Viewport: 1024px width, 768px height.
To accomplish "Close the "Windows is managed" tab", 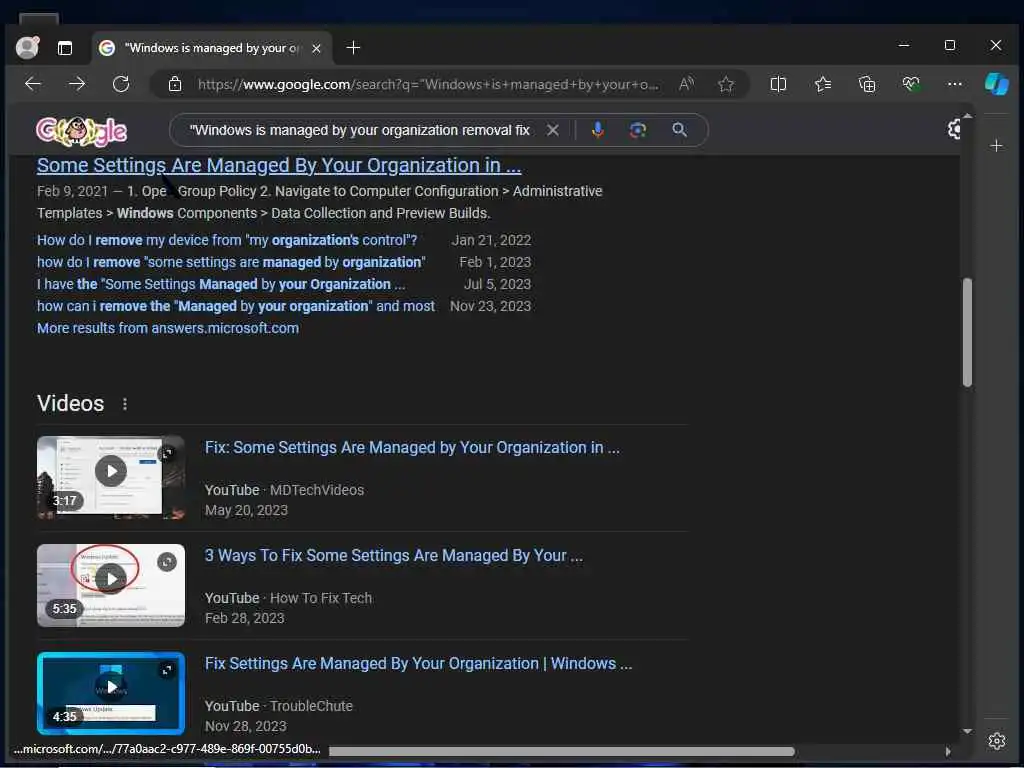I will pyautogui.click(x=316, y=48).
